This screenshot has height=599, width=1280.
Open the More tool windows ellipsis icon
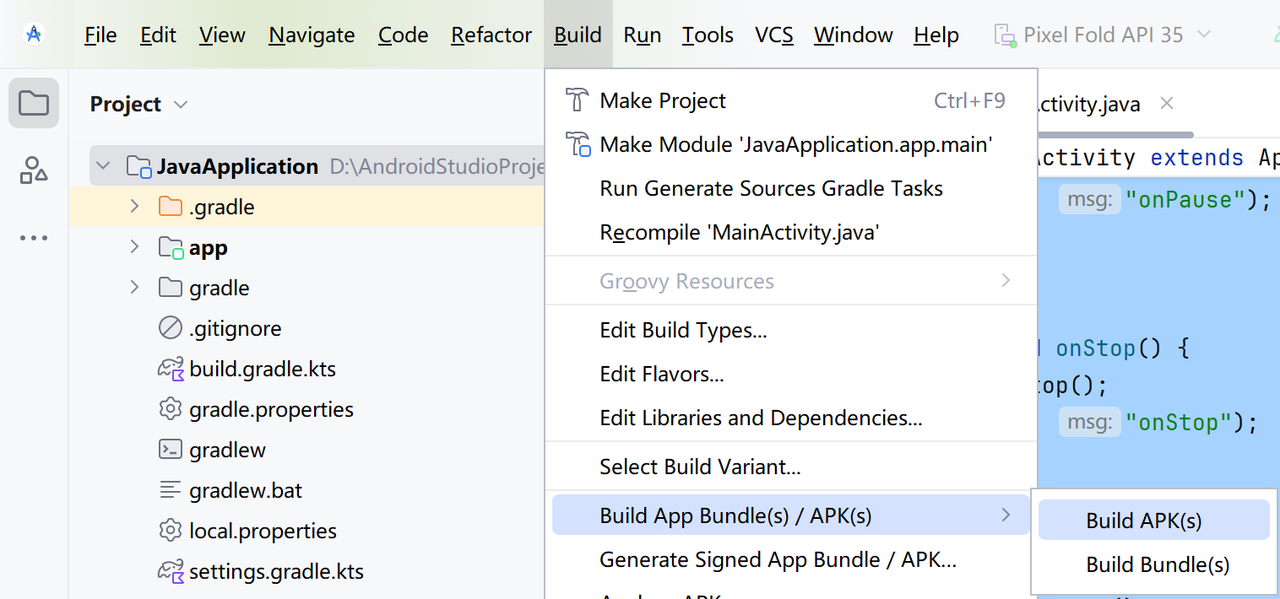pos(34,238)
